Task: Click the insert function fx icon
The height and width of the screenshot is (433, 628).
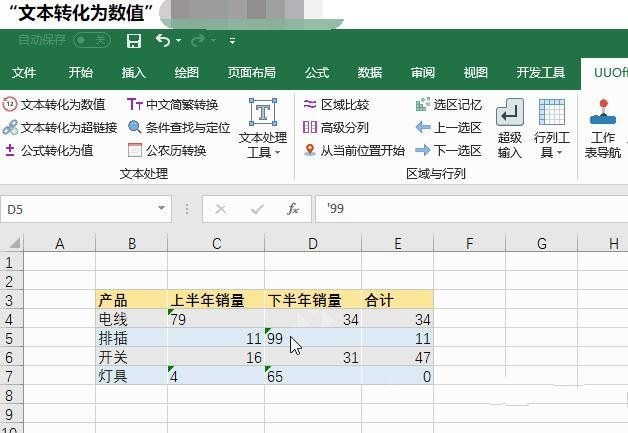Action: 293,209
